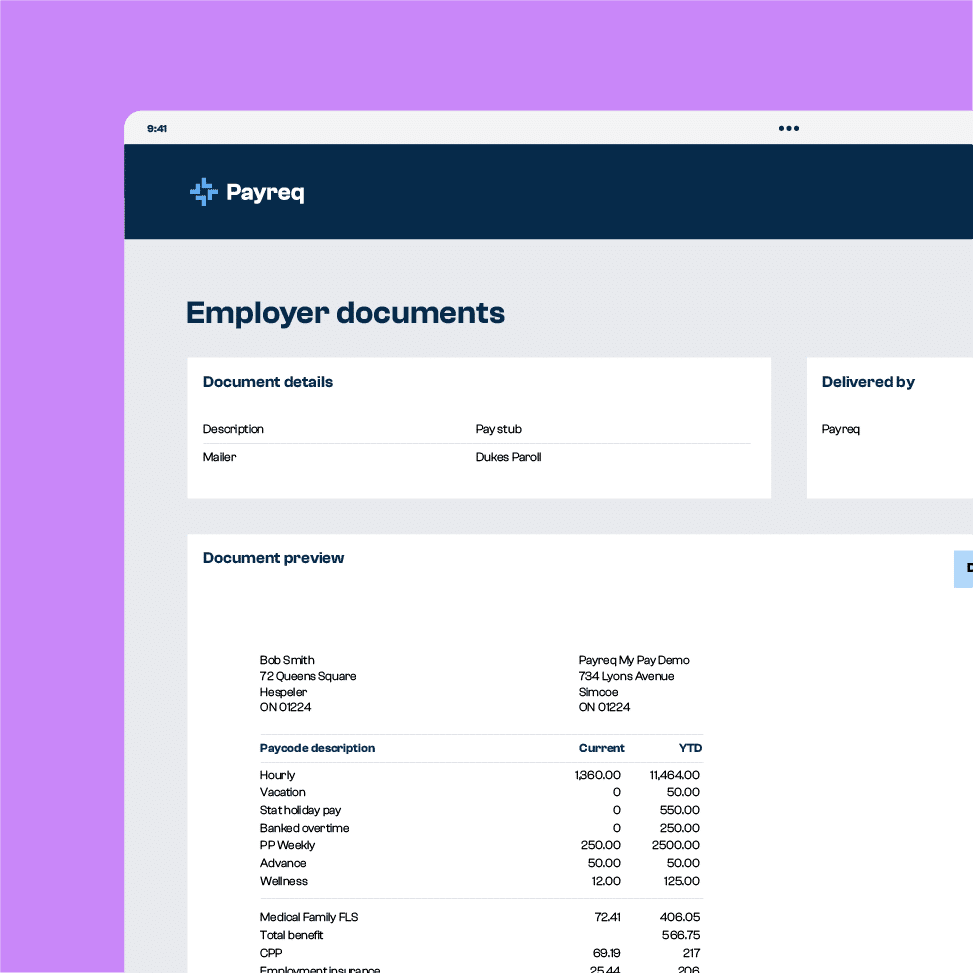Click the Hourly current value 1,360.00
Screen dimensions: 973x973
tap(597, 775)
